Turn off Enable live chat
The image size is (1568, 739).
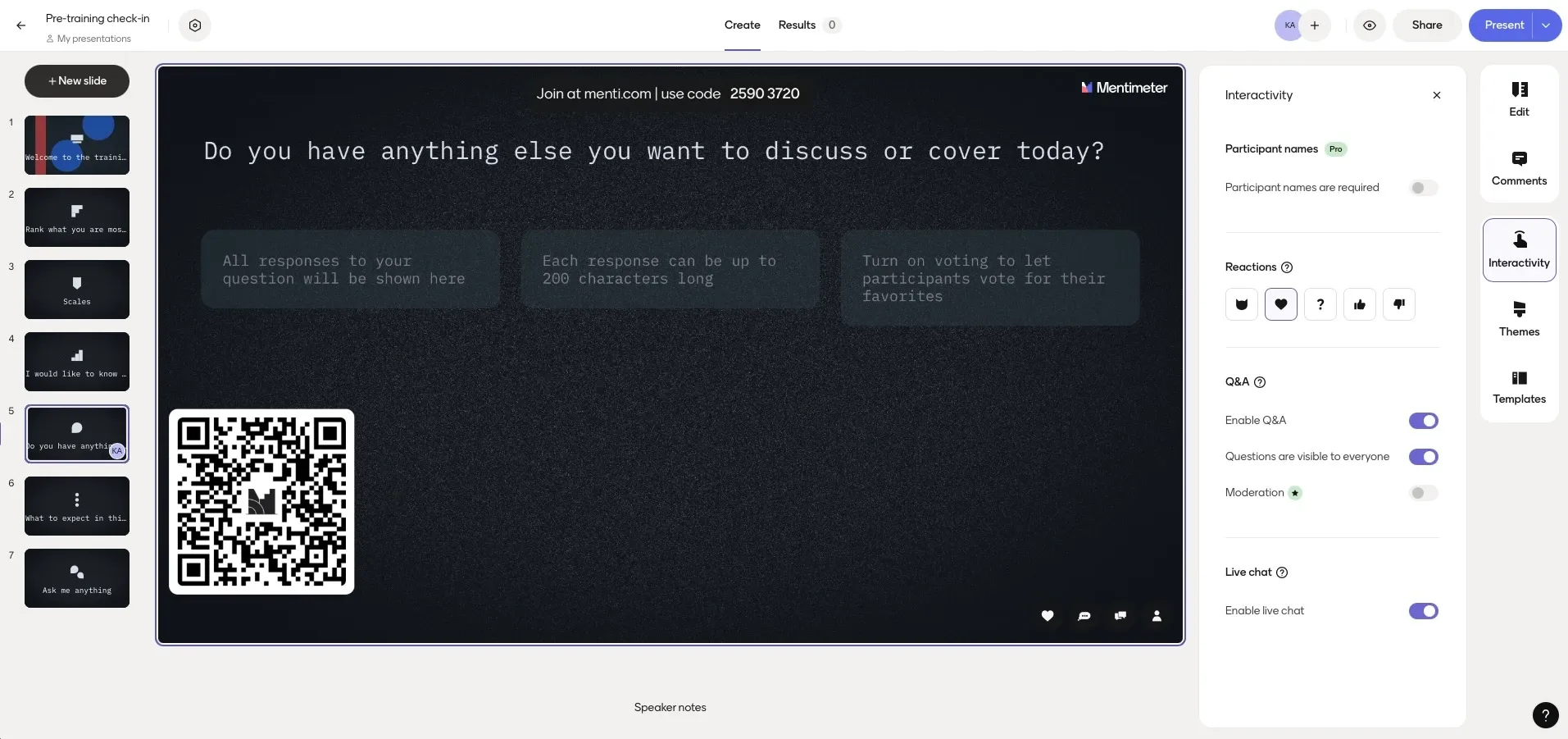tap(1423, 611)
